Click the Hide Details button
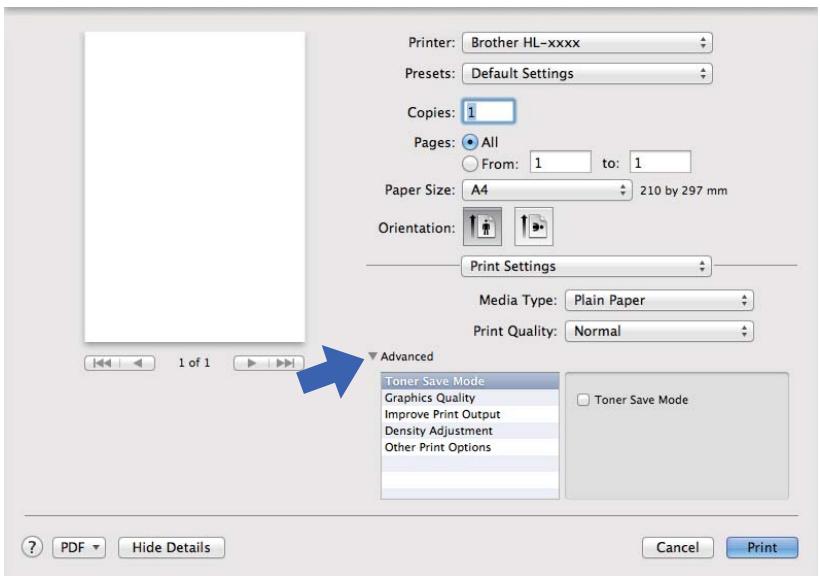Image resolution: width=820 pixels, height=576 pixels. tap(172, 547)
